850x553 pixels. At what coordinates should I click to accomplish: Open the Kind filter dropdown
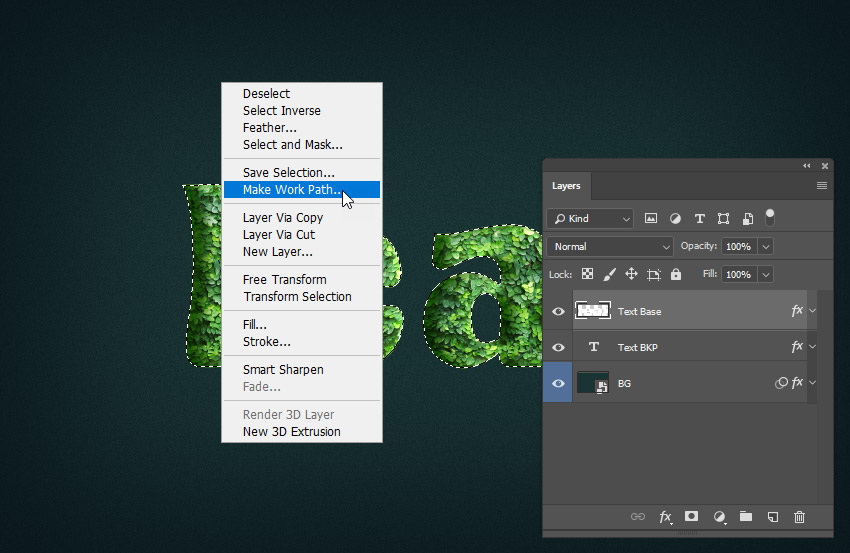590,218
